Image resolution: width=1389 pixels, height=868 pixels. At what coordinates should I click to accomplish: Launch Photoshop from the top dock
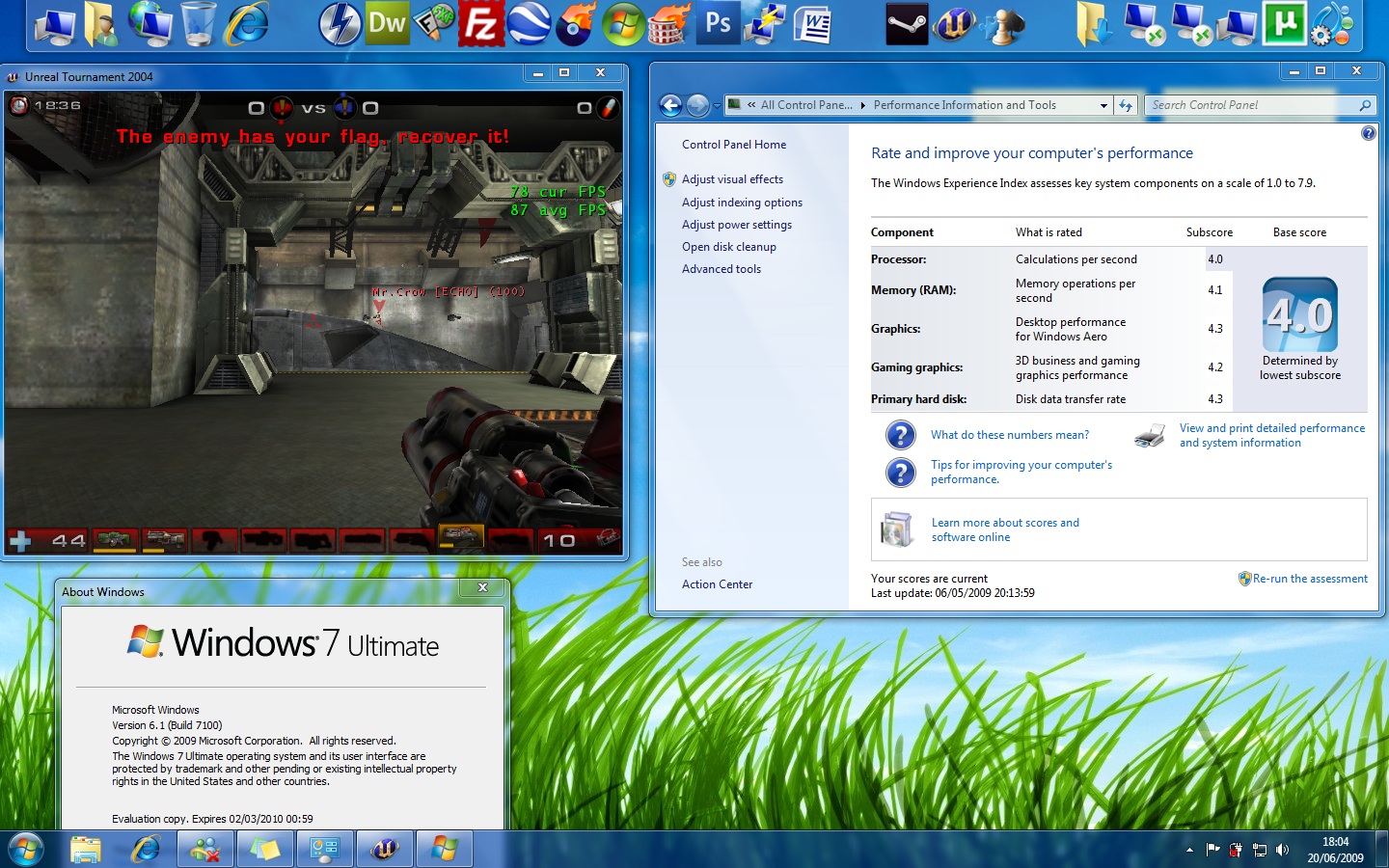point(718,24)
